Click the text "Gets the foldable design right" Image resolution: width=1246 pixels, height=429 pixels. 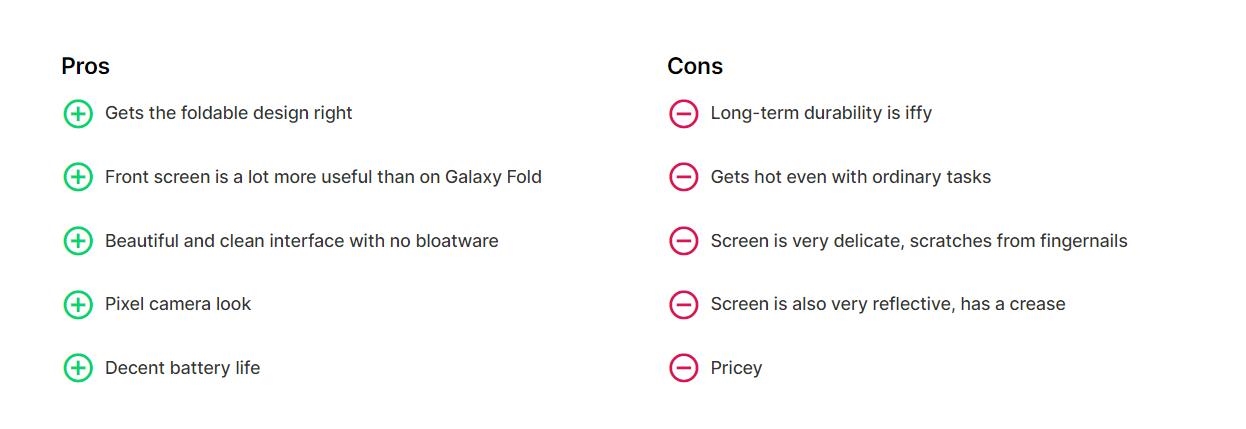(228, 113)
